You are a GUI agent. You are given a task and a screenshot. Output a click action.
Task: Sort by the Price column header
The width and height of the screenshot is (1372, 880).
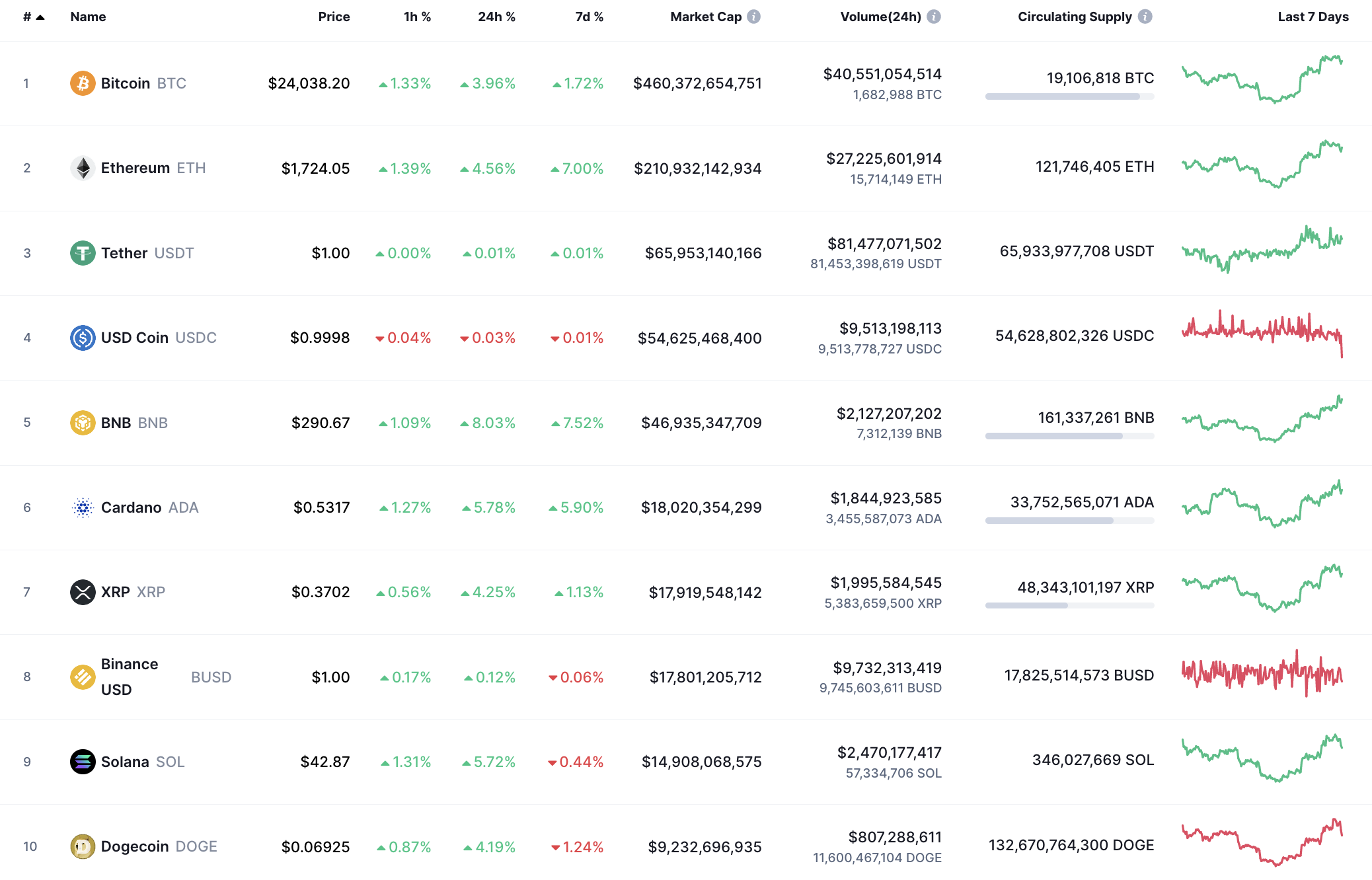[334, 17]
